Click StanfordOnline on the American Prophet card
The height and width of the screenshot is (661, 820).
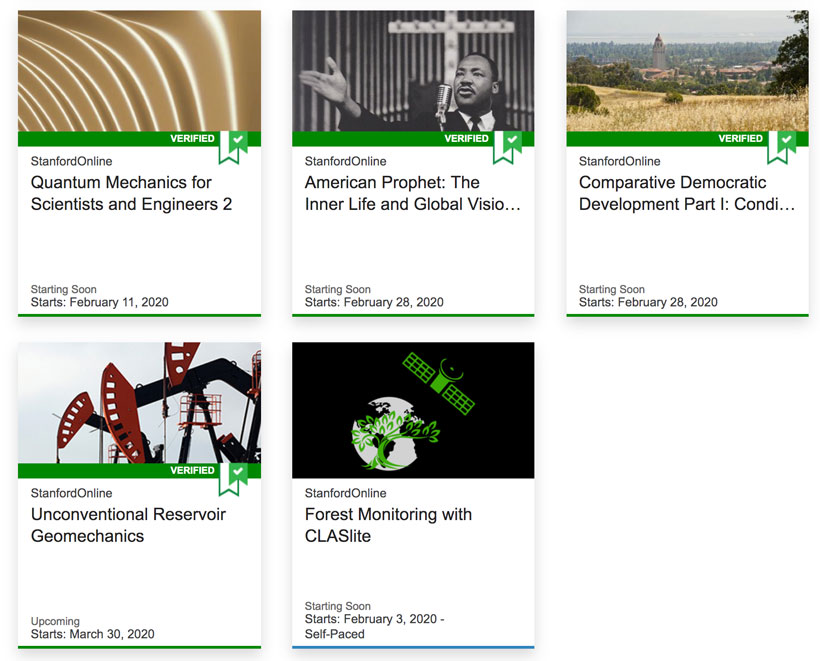coord(346,161)
